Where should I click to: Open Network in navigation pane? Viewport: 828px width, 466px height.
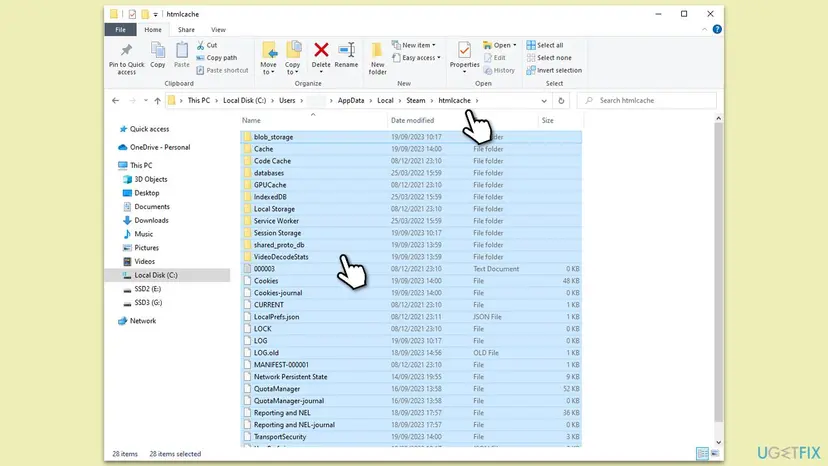click(x=143, y=321)
